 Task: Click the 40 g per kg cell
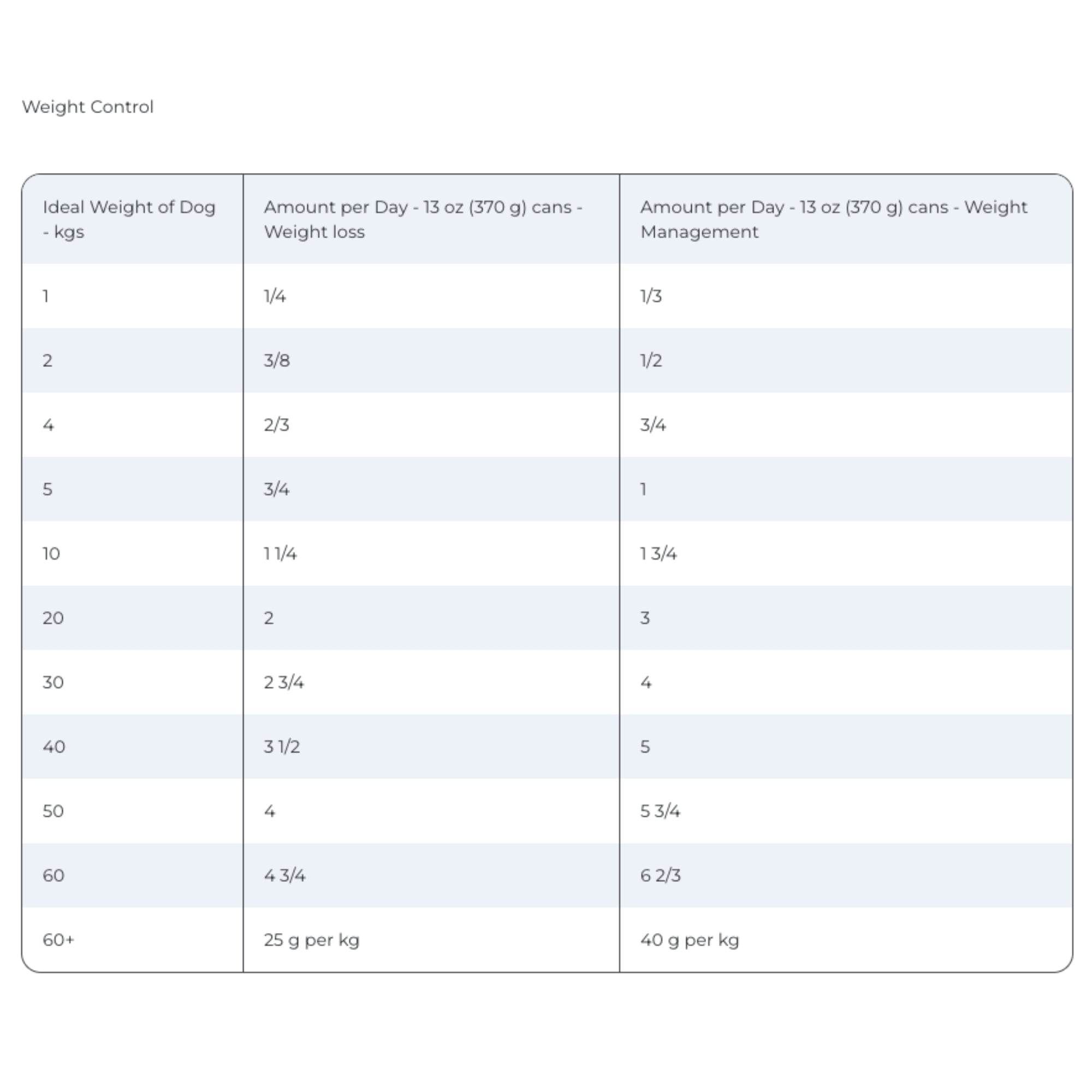(690, 941)
